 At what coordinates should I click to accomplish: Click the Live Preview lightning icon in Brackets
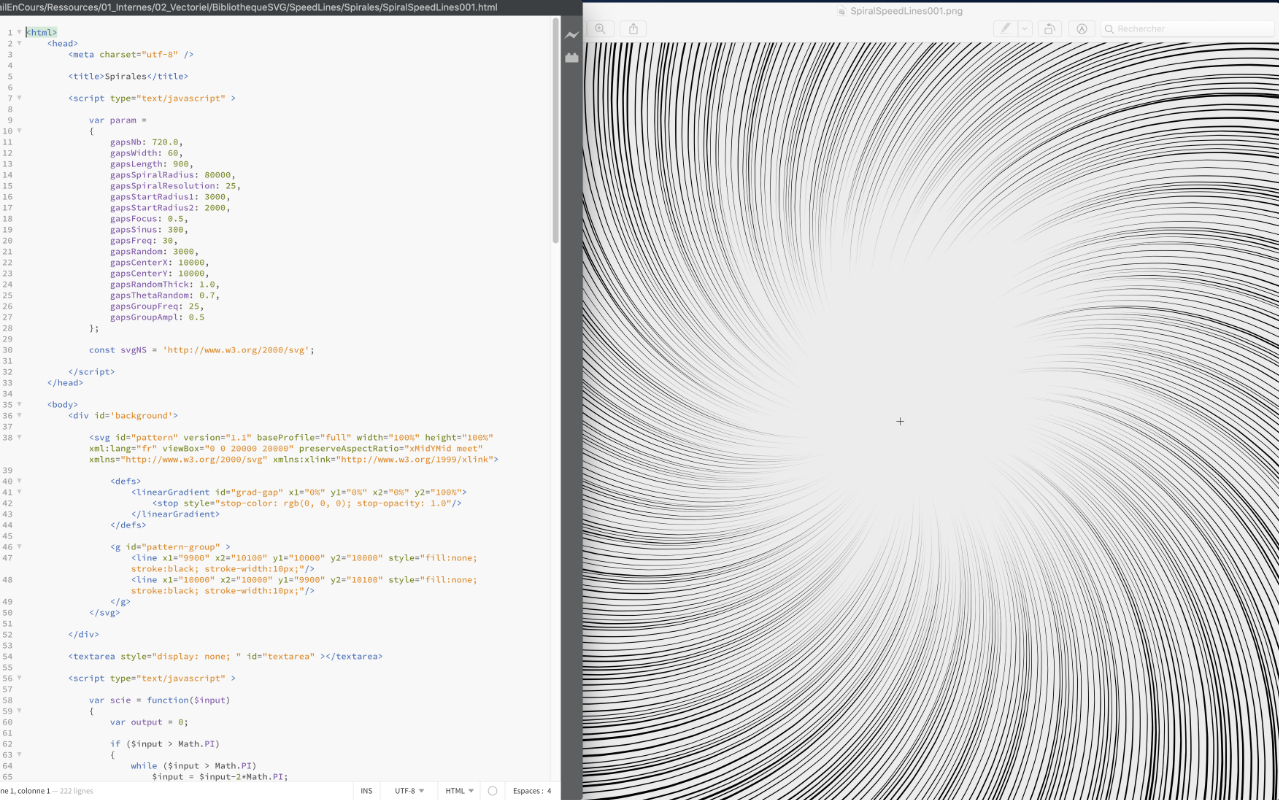click(571, 35)
